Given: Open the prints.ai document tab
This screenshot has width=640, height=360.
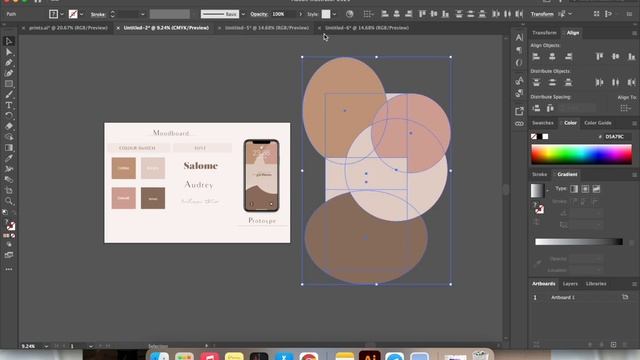Looking at the screenshot, I should point(68,28).
